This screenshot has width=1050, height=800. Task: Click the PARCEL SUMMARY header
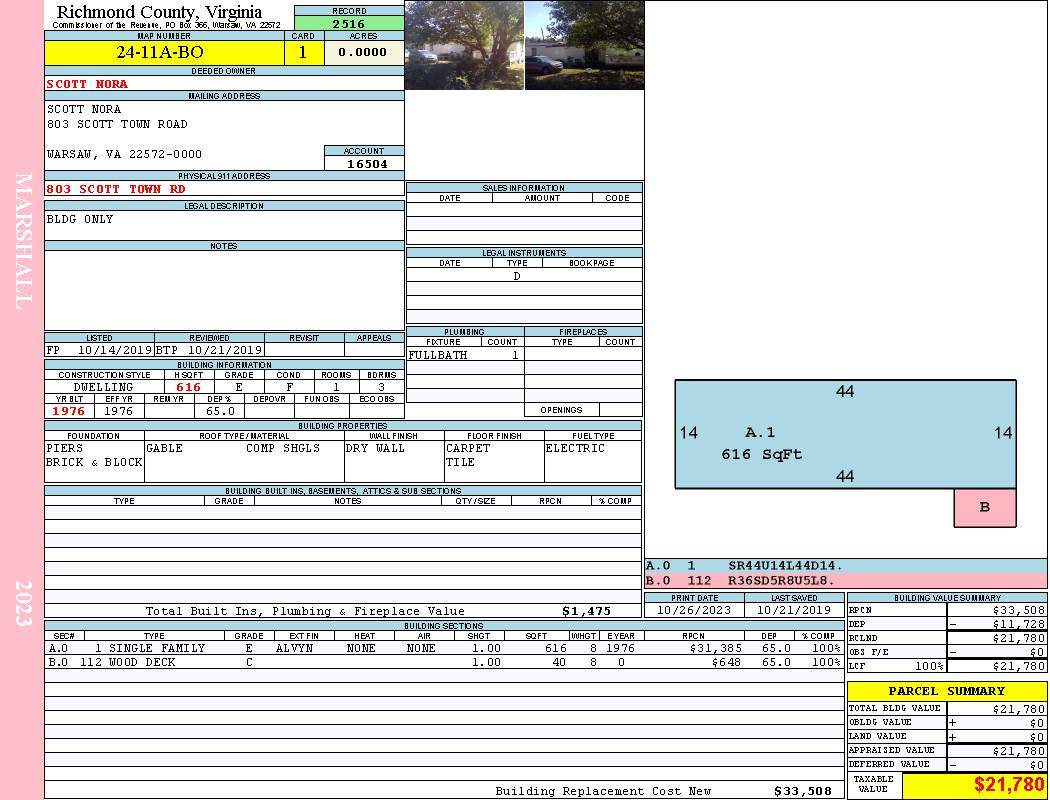947,691
